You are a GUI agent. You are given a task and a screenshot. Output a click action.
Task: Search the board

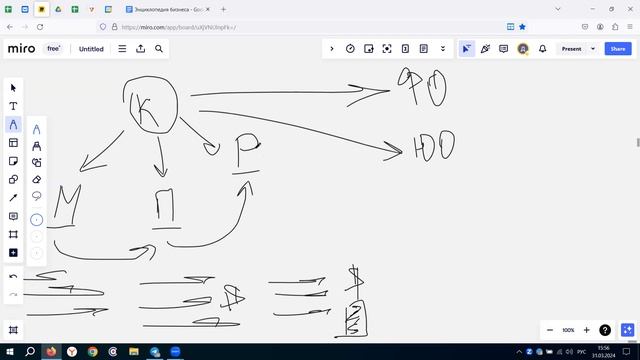[159, 49]
